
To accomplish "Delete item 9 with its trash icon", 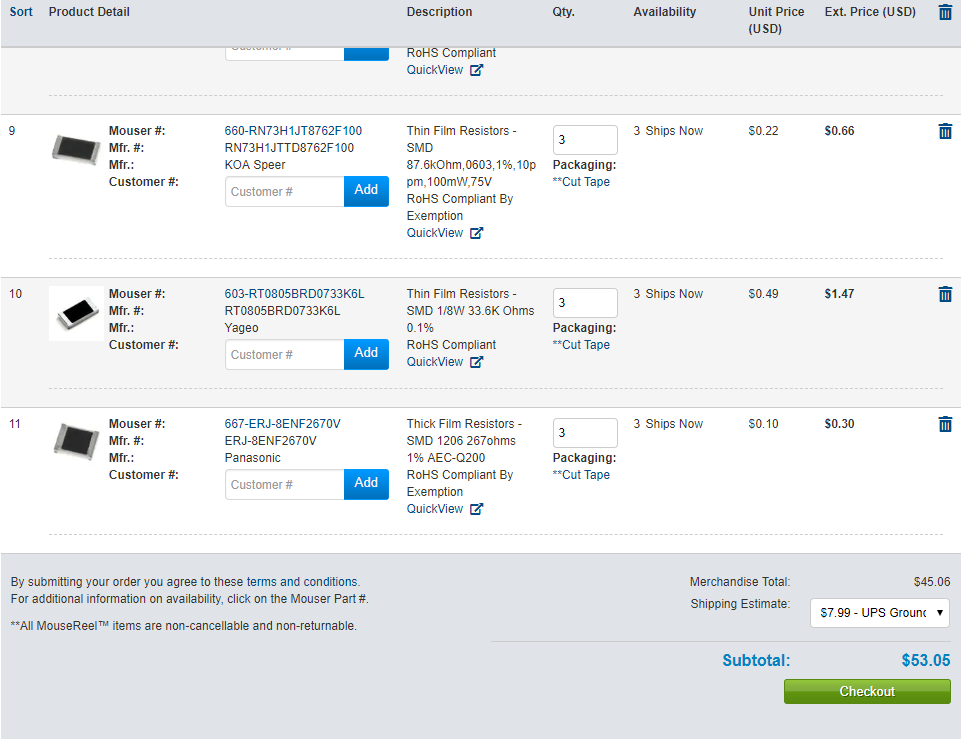I will click(945, 131).
